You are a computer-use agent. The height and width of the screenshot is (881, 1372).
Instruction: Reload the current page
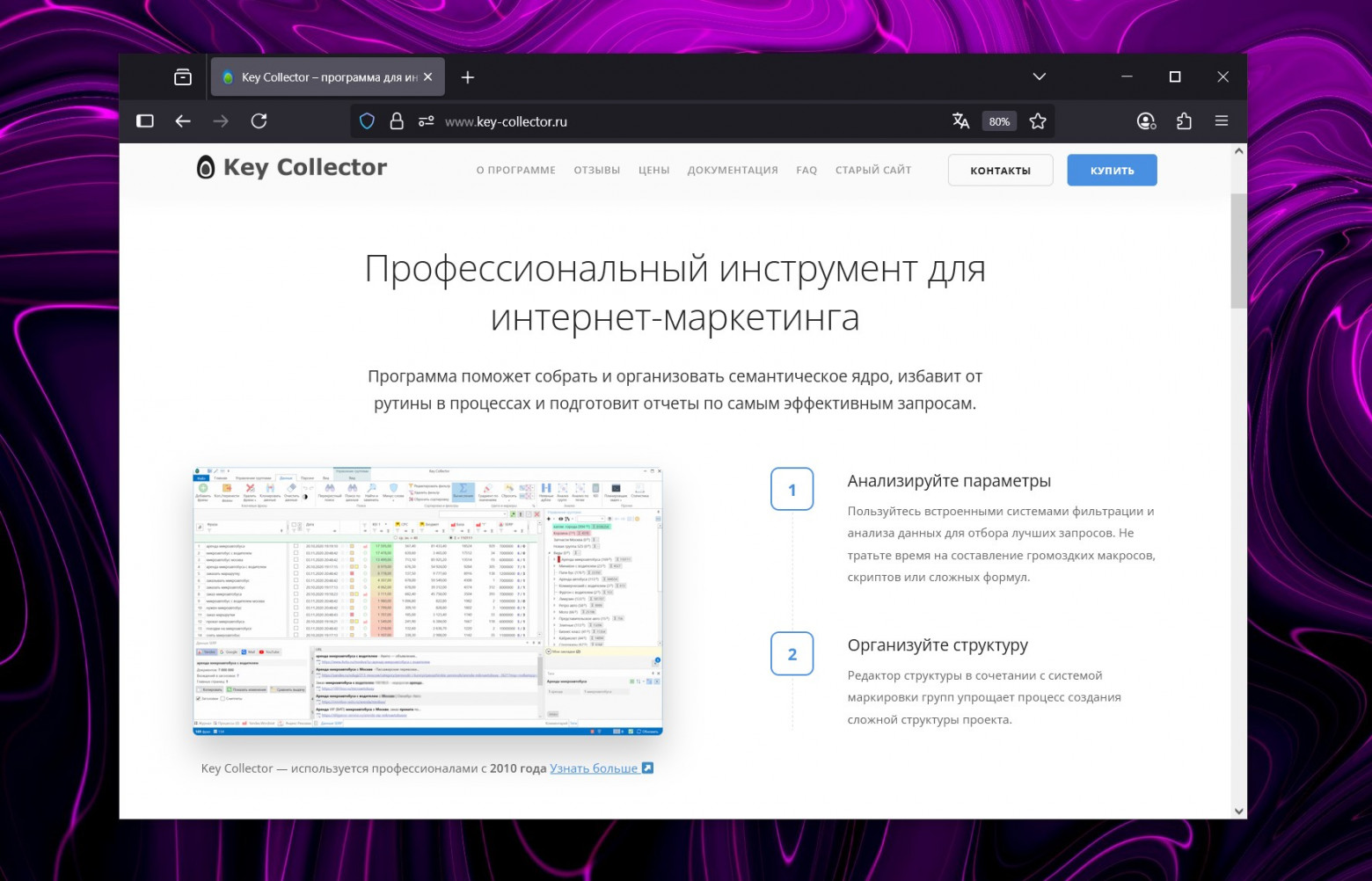click(x=259, y=121)
